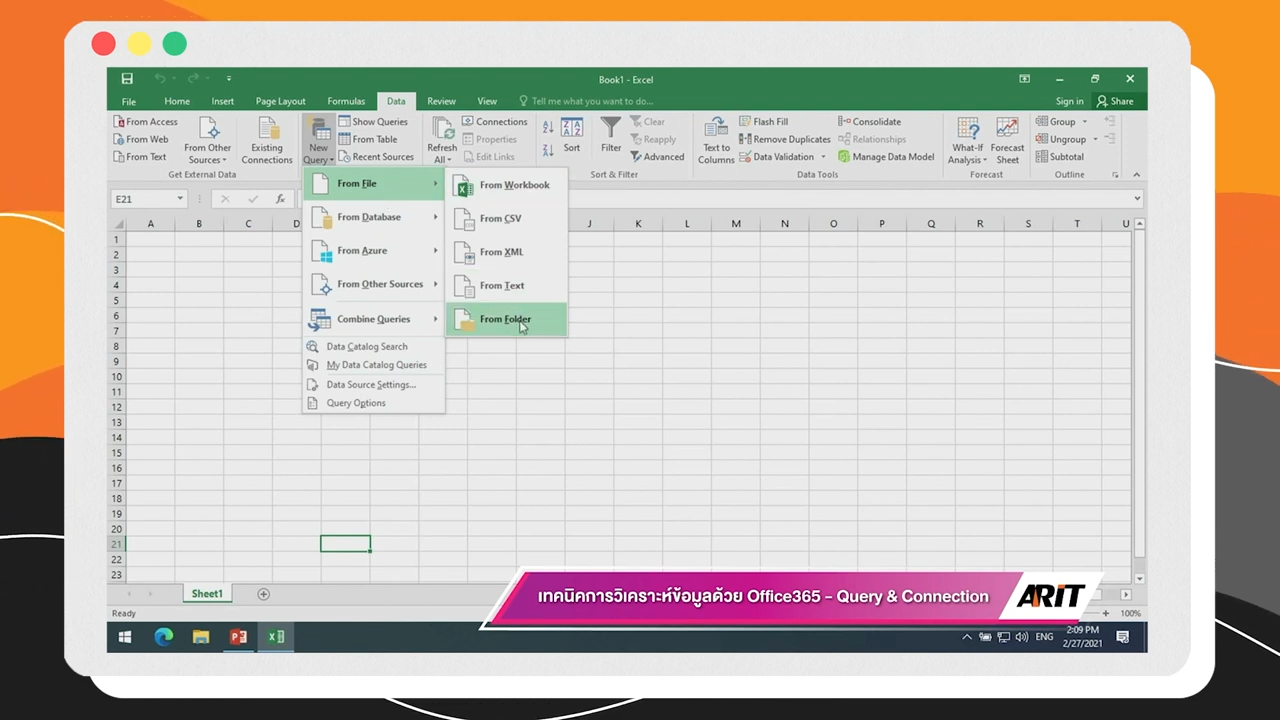The height and width of the screenshot is (720, 1280).
Task: Open the Name Box dropdown
Action: pos(179,199)
